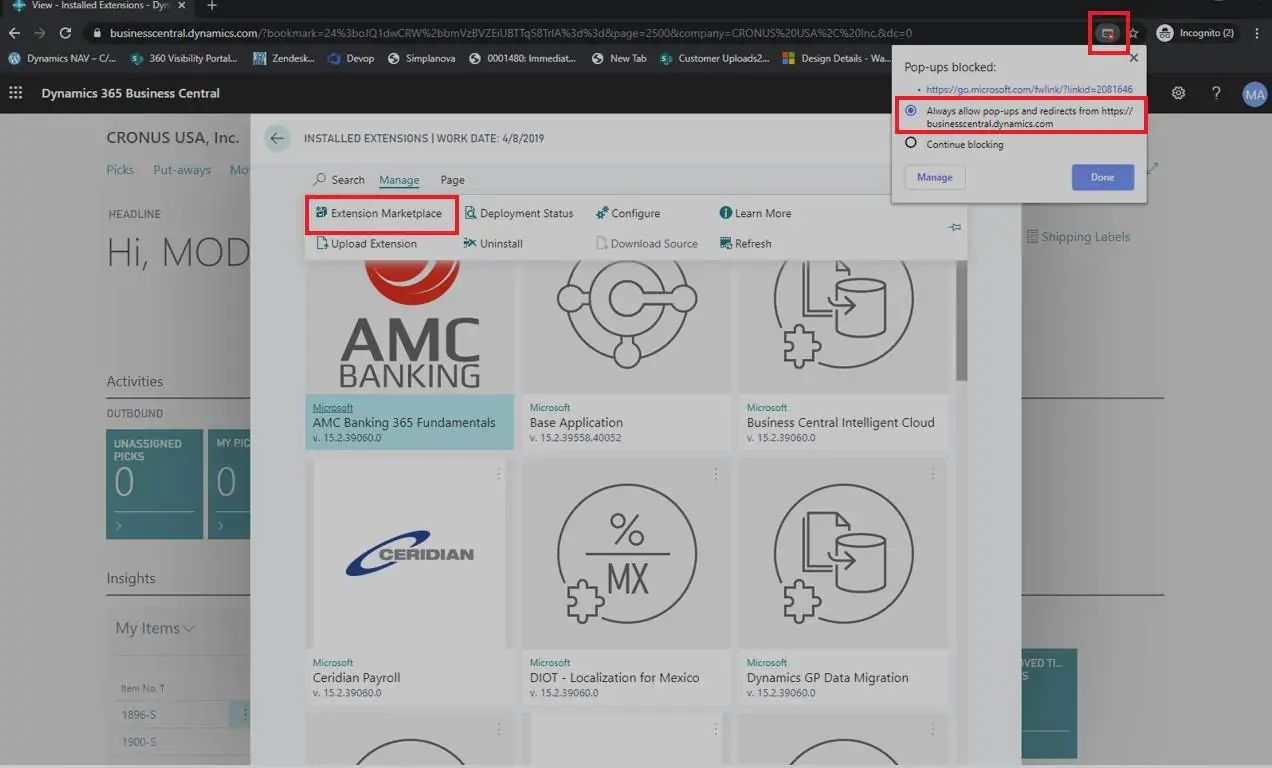The height and width of the screenshot is (768, 1272).
Task: Open the pop-up blocked icon in address bar
Action: 1107,33
